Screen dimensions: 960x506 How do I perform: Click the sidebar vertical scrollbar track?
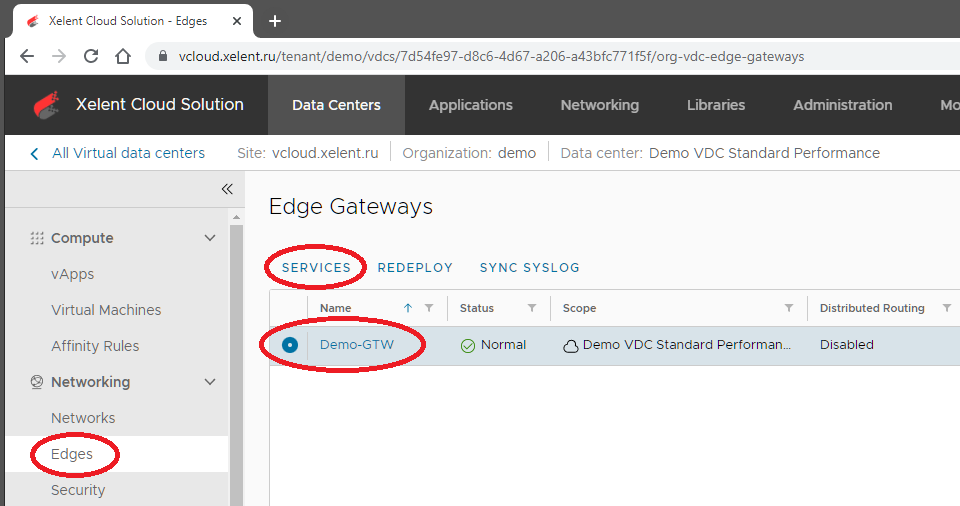[x=236, y=365]
